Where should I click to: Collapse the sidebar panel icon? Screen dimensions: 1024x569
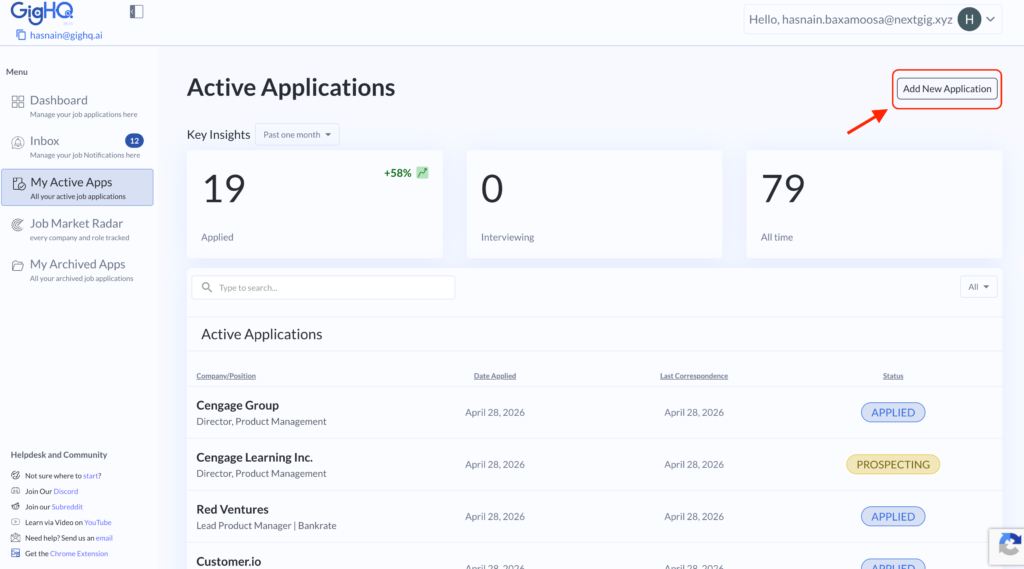pos(136,12)
